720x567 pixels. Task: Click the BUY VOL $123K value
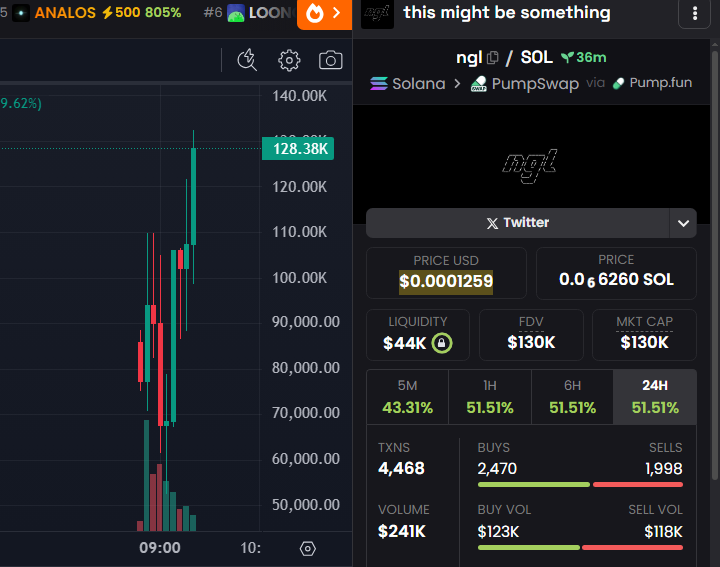pos(498,531)
